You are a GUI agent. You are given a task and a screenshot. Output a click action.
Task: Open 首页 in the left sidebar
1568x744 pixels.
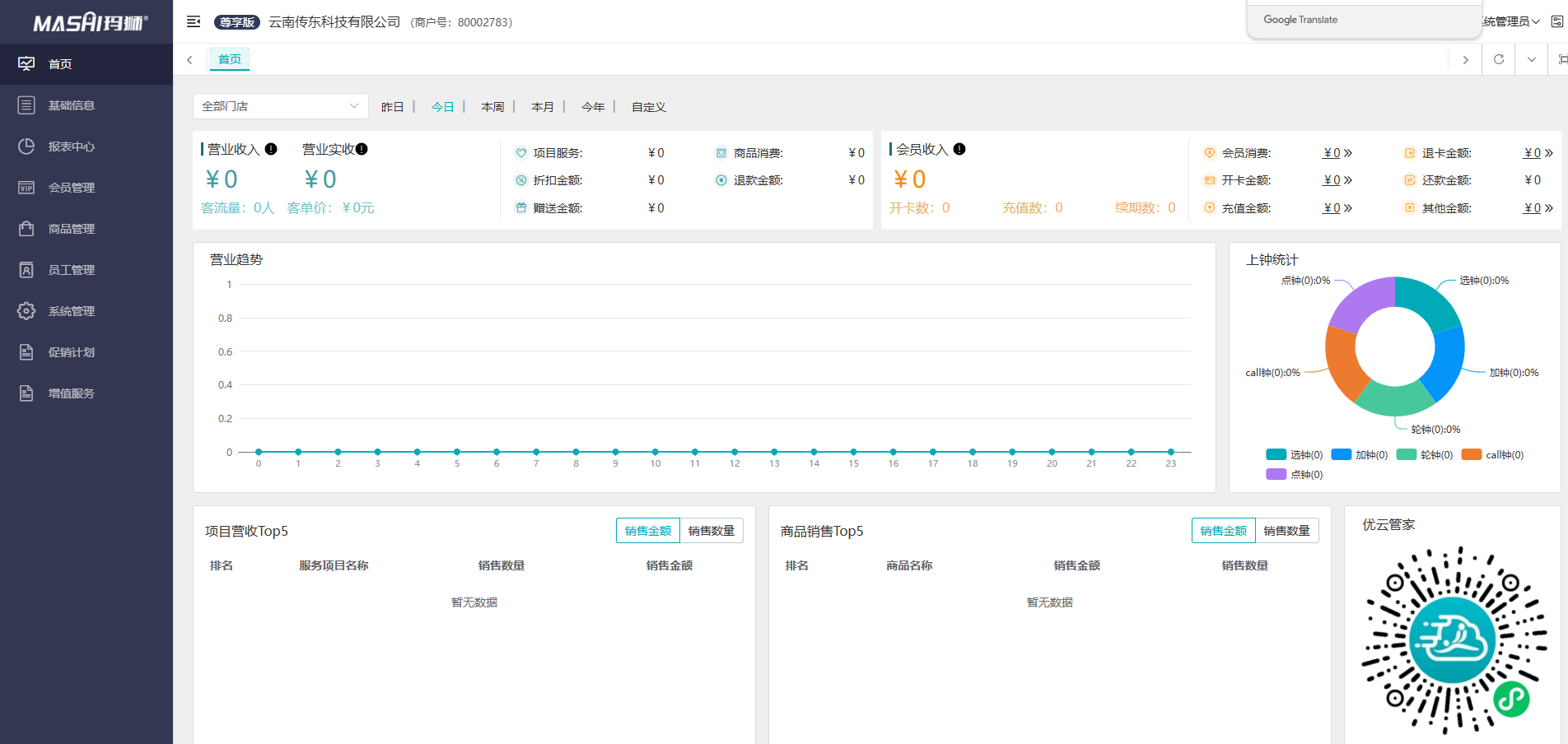click(x=86, y=63)
